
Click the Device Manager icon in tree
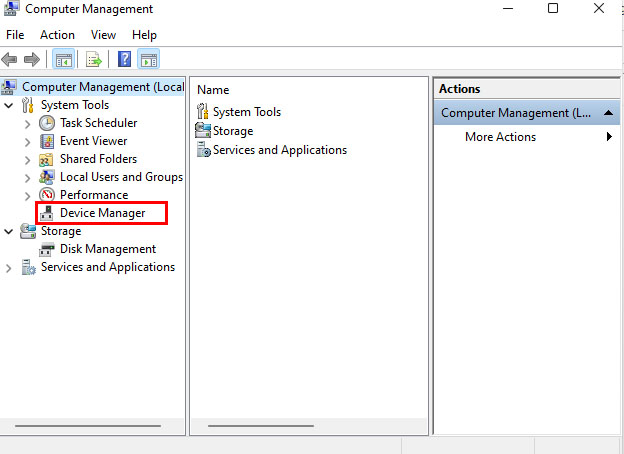tap(47, 213)
